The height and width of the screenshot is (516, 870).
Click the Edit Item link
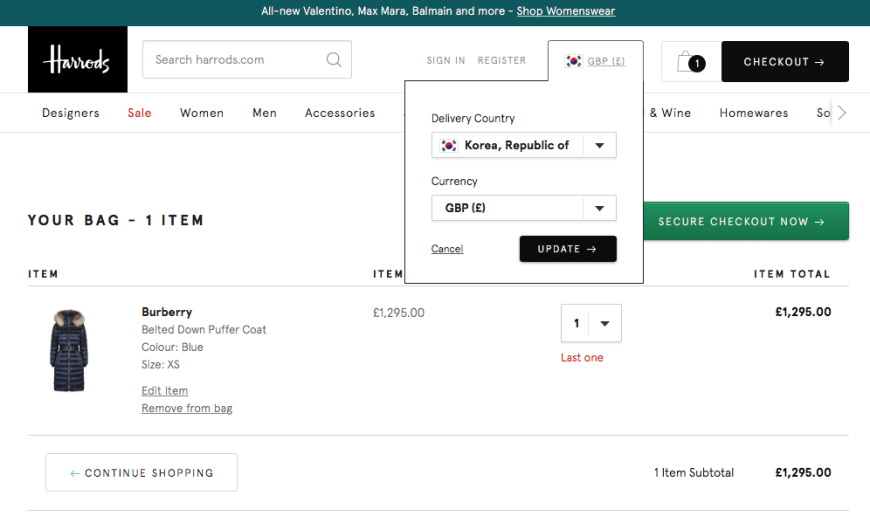point(165,391)
